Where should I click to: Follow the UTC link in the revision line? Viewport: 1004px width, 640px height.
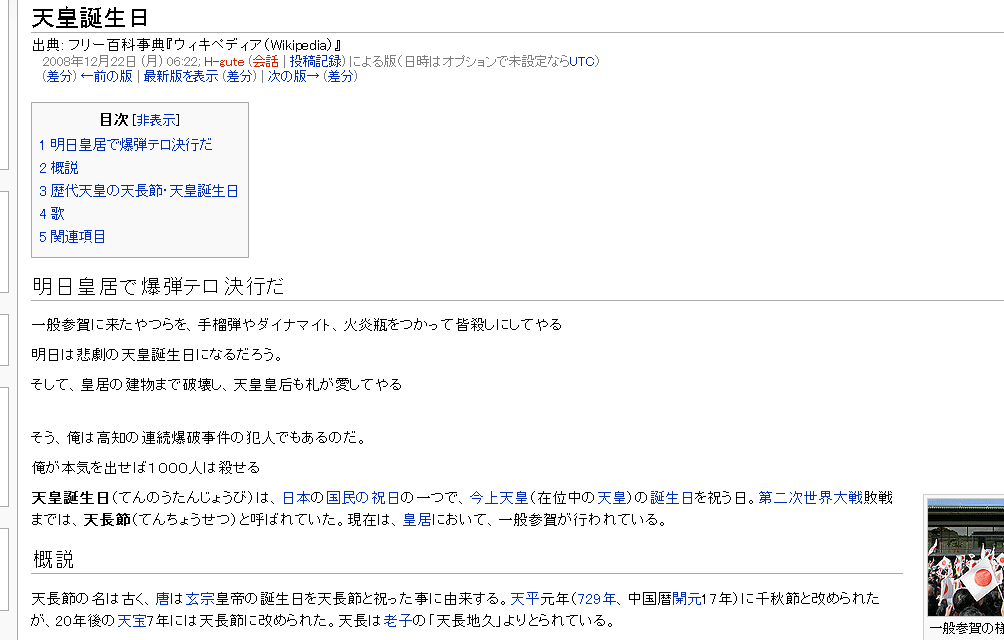(x=581, y=61)
